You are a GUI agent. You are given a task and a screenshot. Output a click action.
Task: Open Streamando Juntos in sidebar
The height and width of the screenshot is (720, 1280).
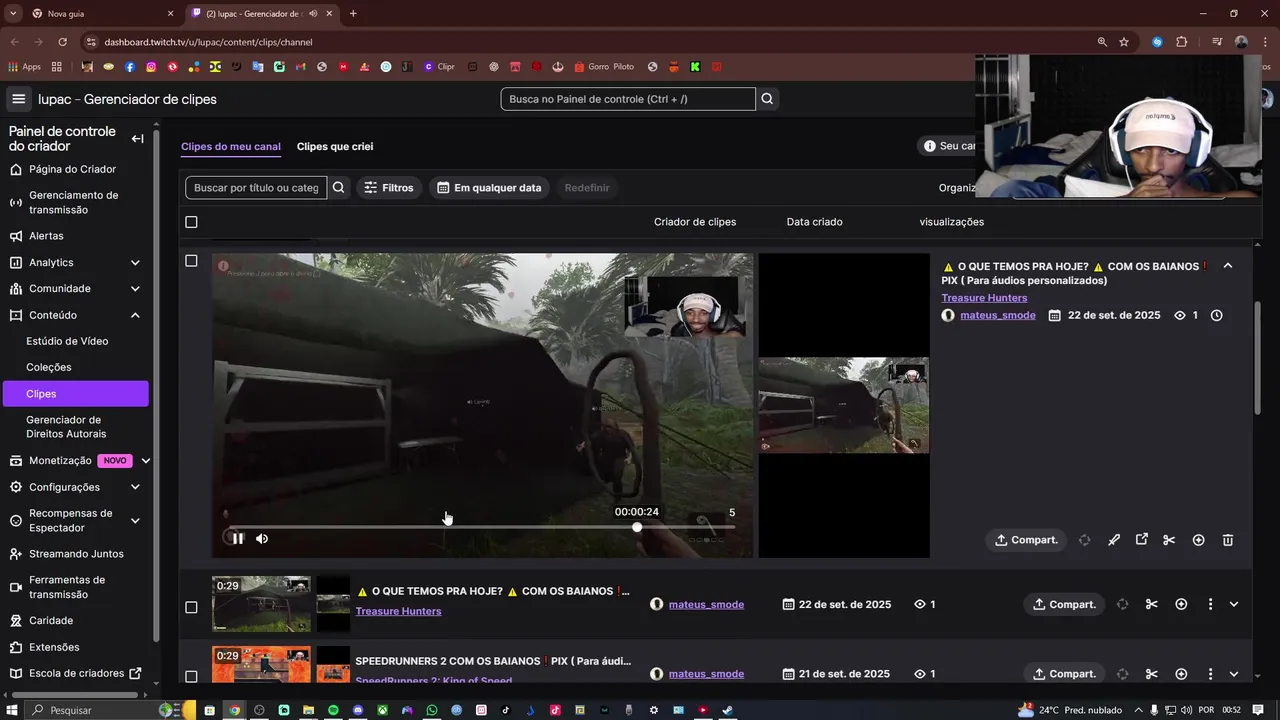76,554
